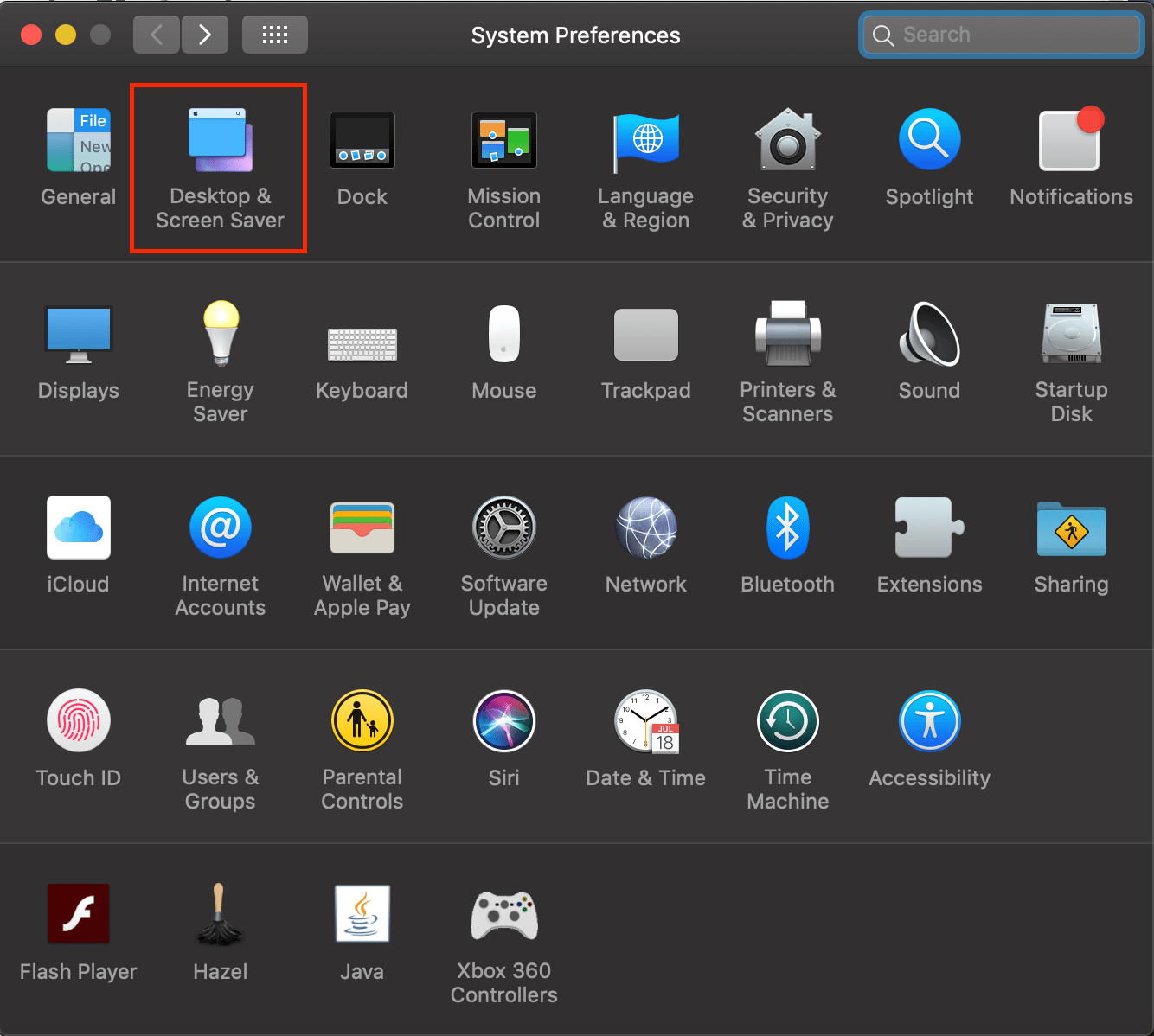
Task: Go back with the left chevron button
Action: pyautogui.click(x=157, y=35)
